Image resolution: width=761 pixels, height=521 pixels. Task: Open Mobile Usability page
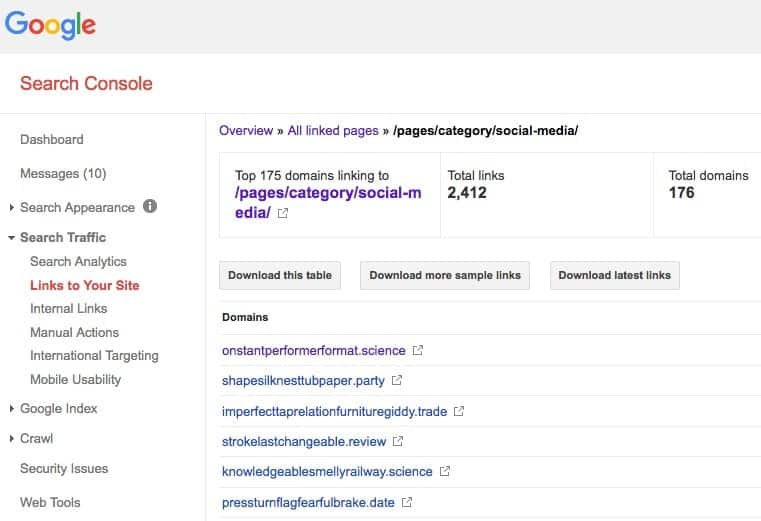76,379
